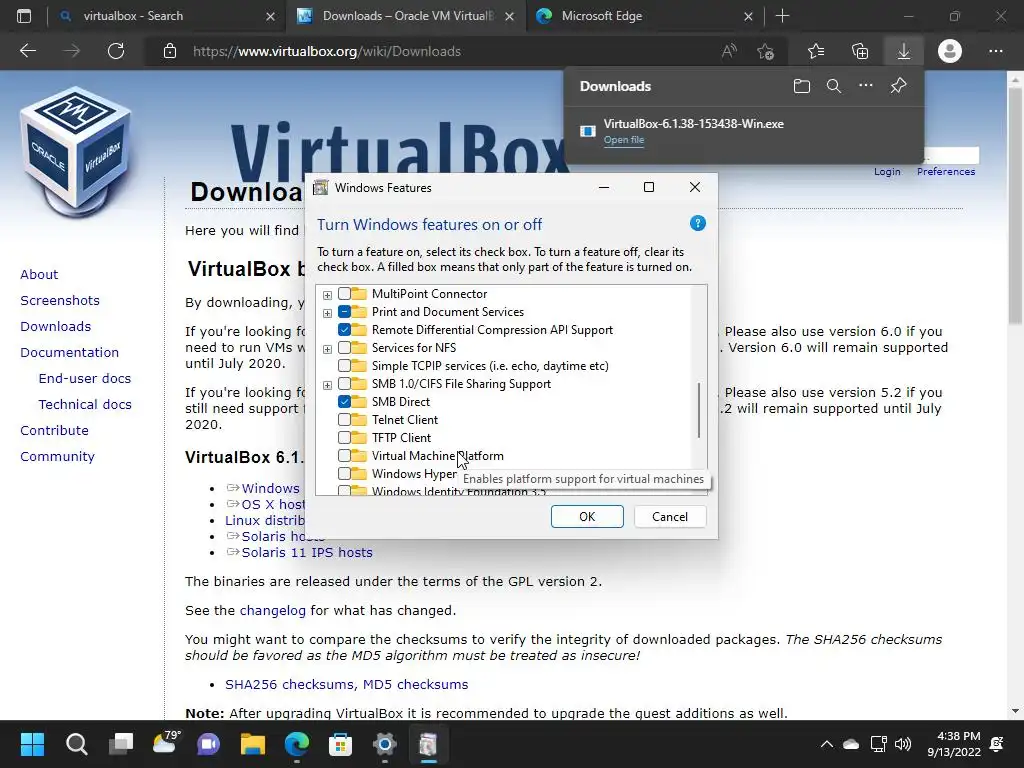This screenshot has height=768, width=1024.
Task: Open Chat app on taskbar
Action: (x=208, y=744)
